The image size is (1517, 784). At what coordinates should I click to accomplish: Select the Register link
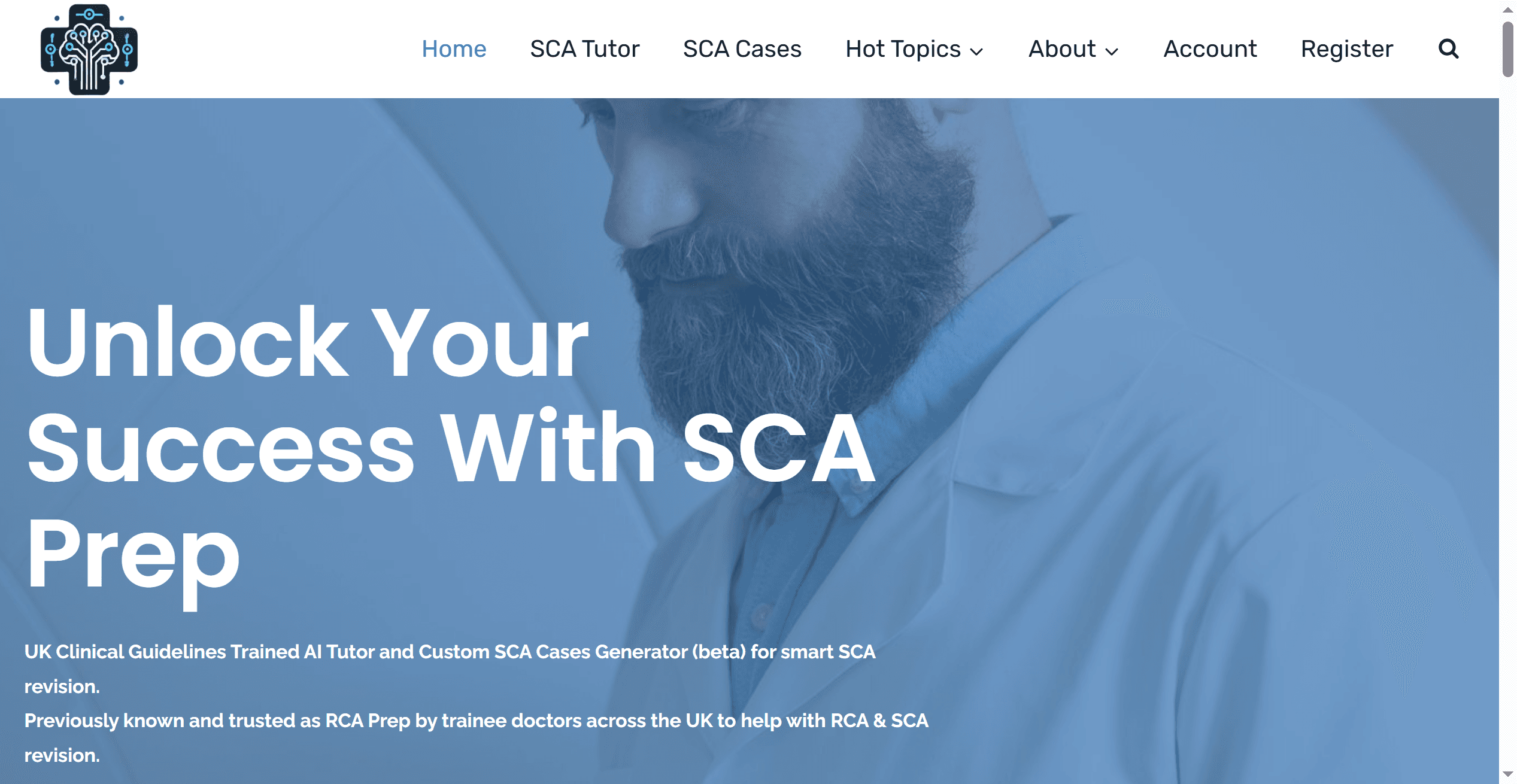point(1347,49)
